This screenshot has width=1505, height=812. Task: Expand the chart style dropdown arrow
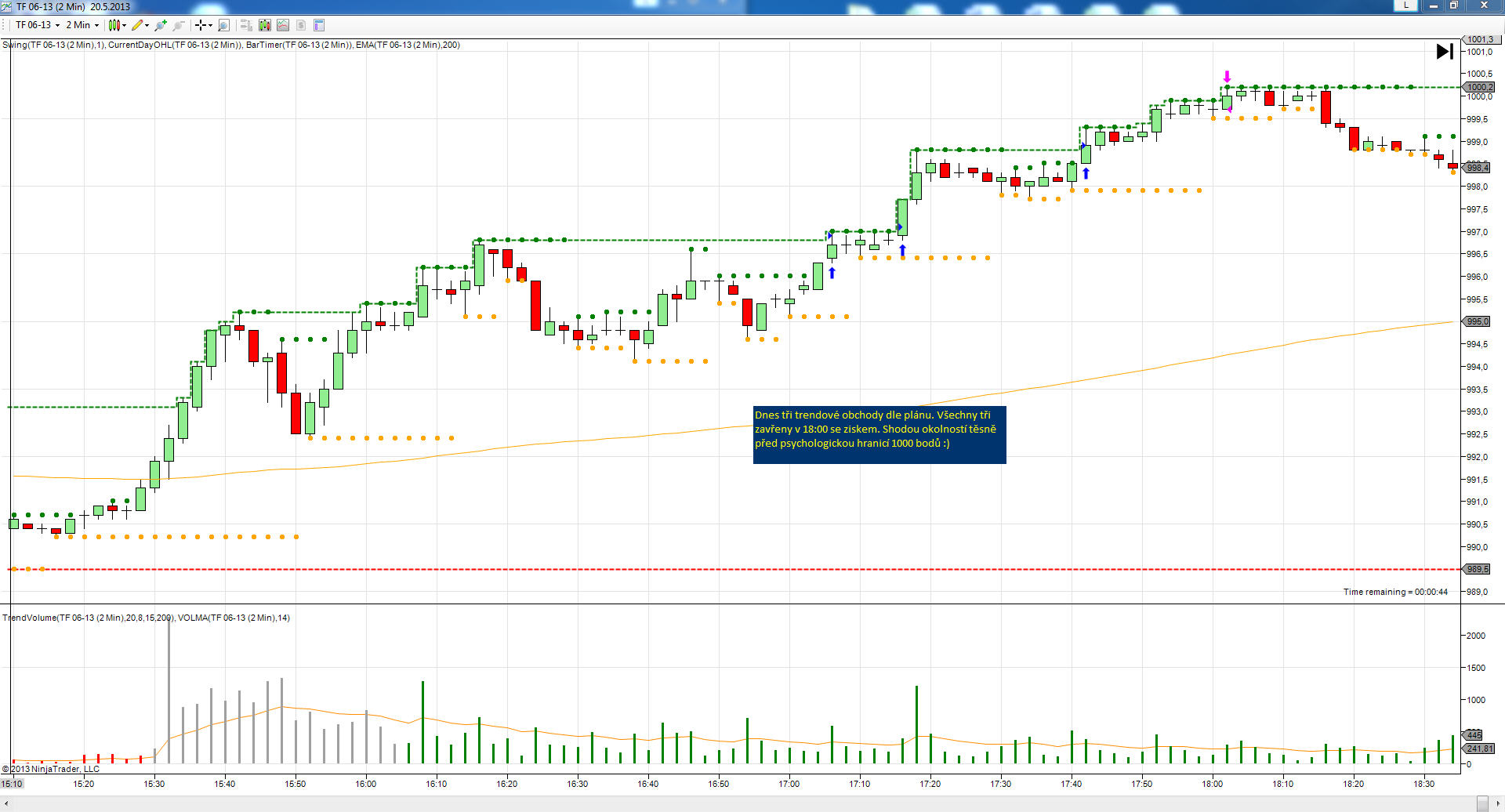coord(124,25)
